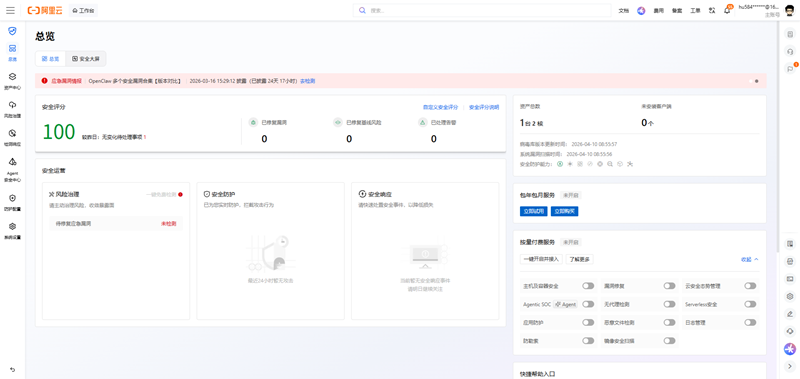
Task: Click the document icon atop the right rail
Action: [790, 34]
